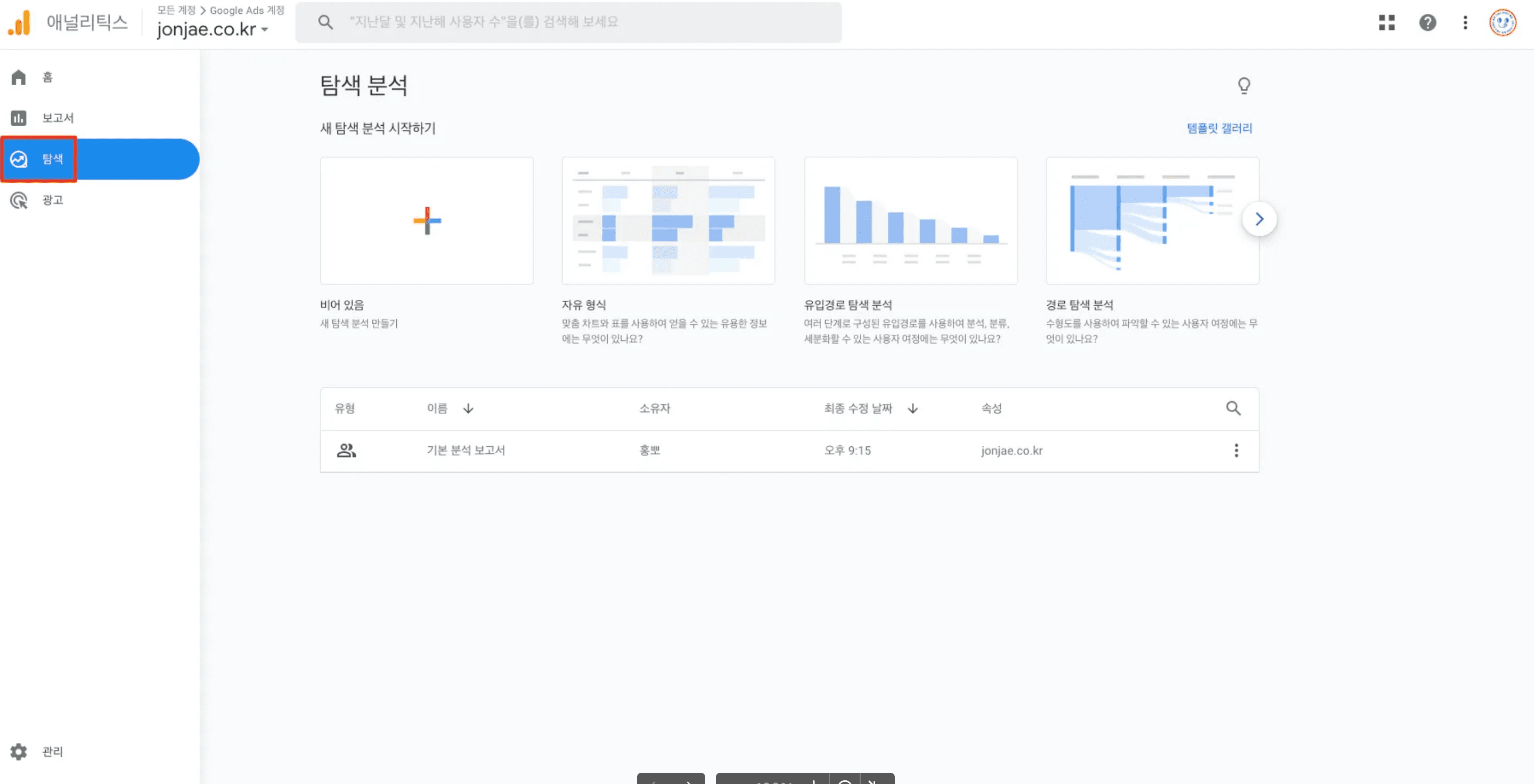The width and height of the screenshot is (1534, 784).
Task: Click the Home icon in the sidebar
Action: (19, 77)
